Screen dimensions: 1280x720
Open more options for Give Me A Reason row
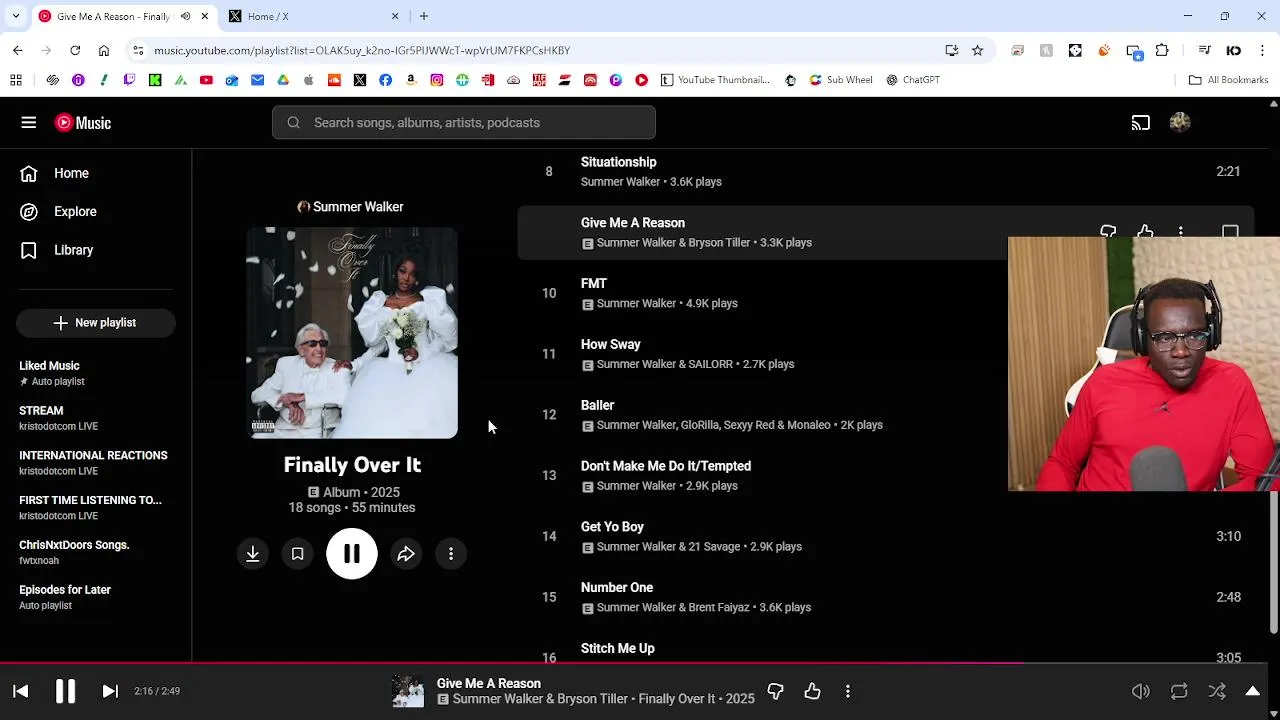1181,231
